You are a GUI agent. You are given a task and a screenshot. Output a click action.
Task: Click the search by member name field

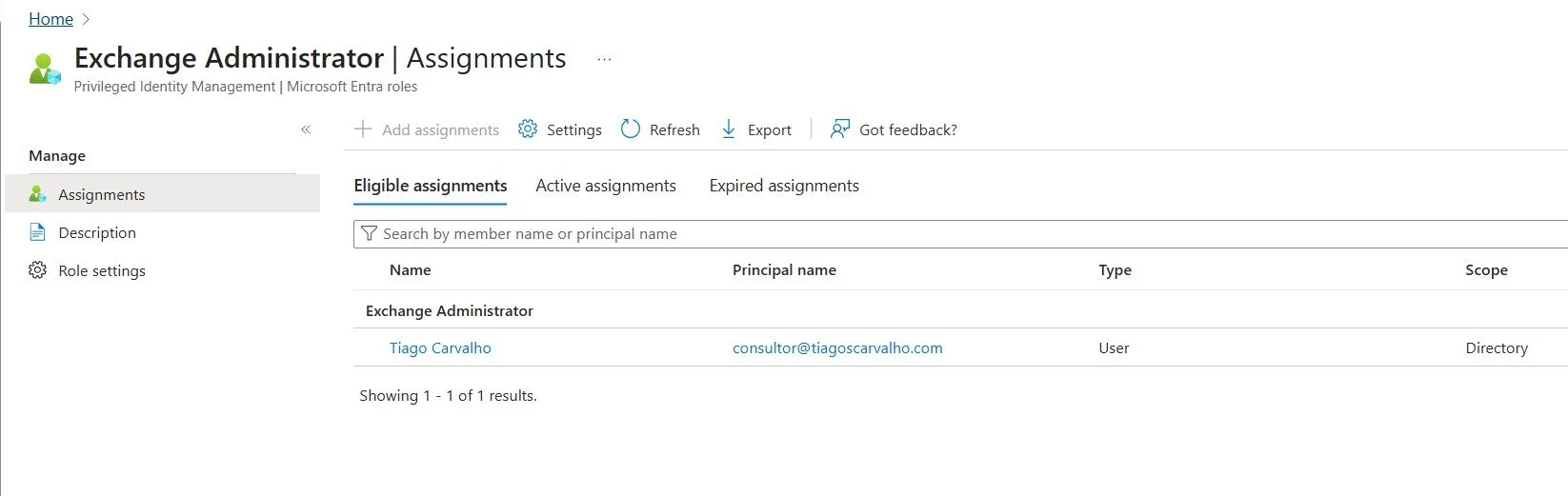click(x=960, y=234)
